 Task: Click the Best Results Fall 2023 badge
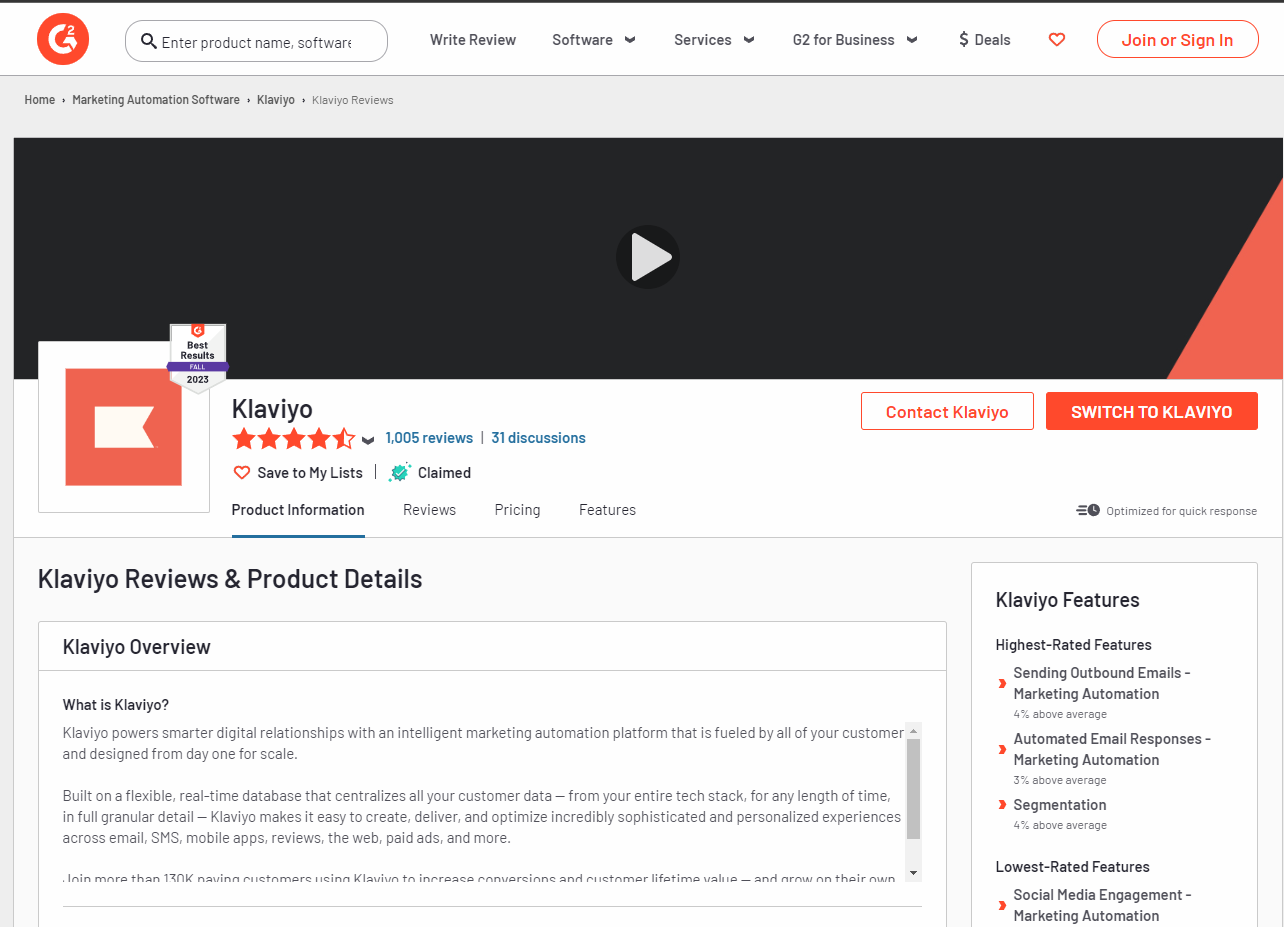pyautogui.click(x=198, y=358)
